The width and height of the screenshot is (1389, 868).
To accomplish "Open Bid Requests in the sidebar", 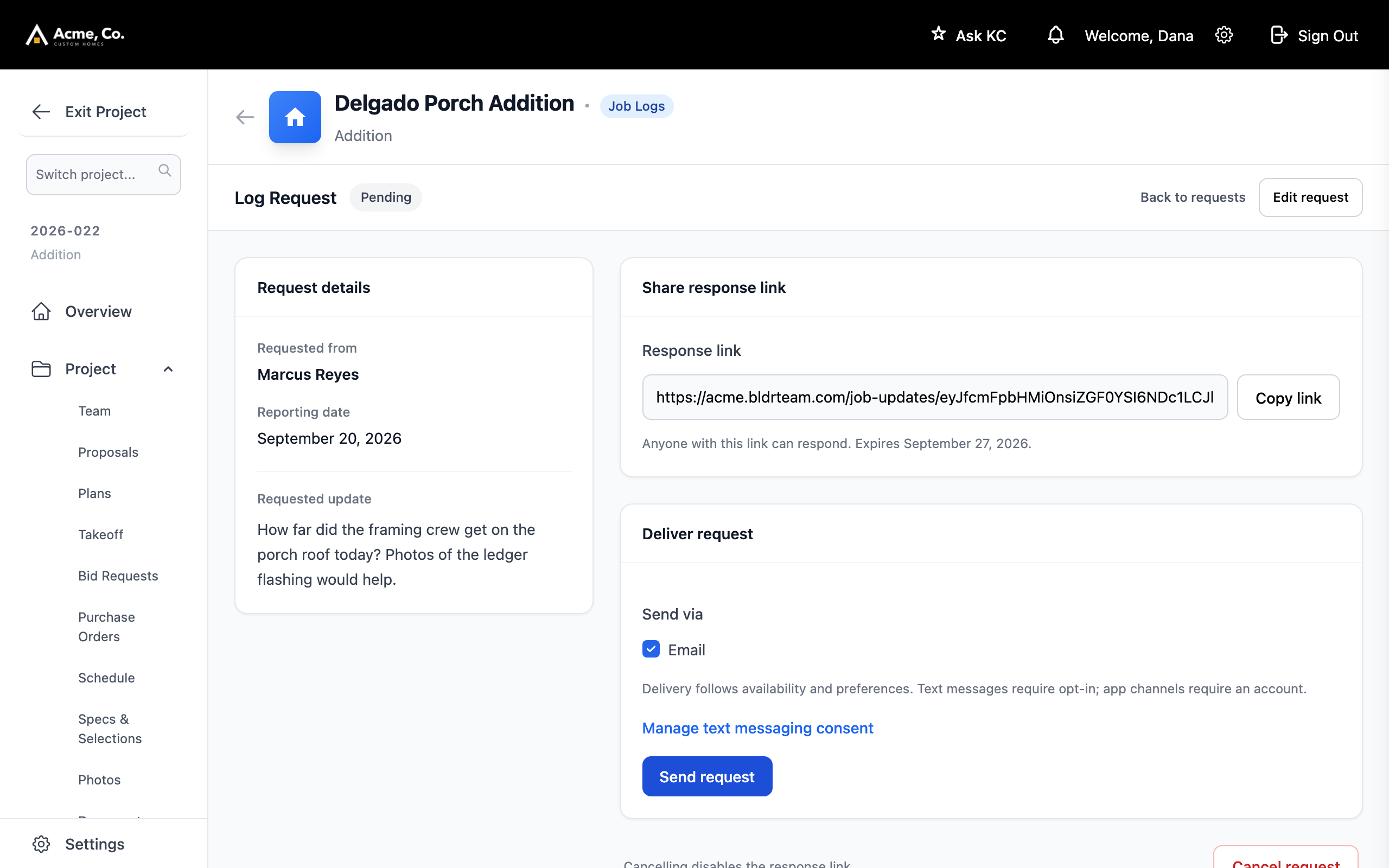I will tap(118, 576).
